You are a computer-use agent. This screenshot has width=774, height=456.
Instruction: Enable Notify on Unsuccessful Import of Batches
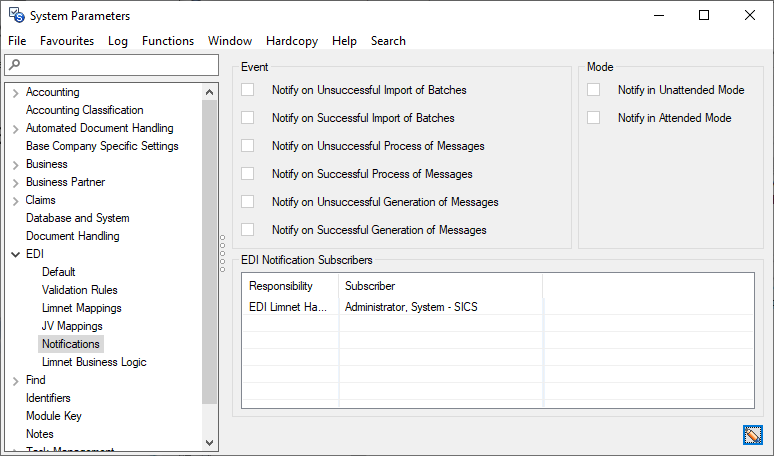pos(248,90)
